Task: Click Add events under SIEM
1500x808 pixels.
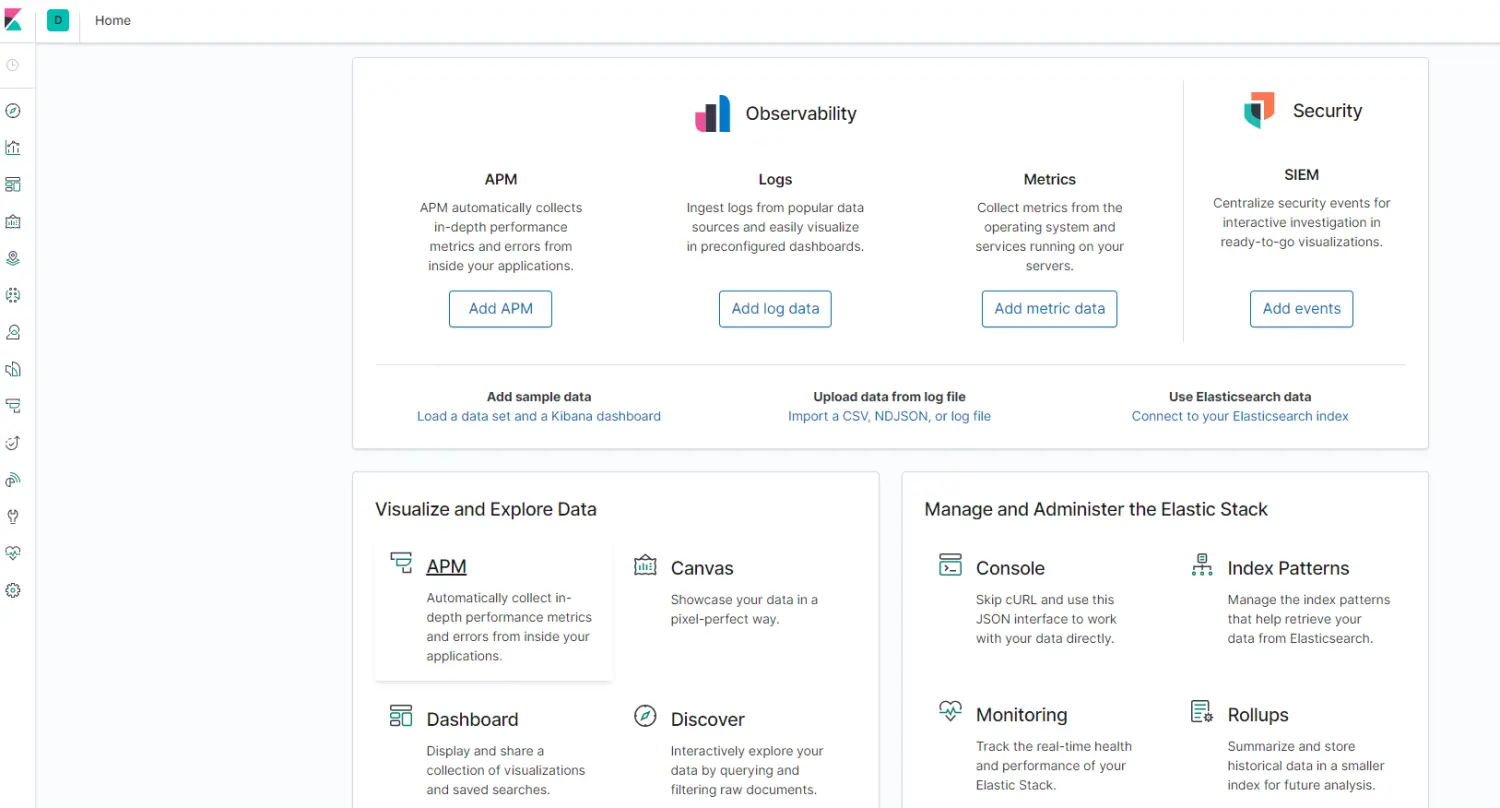Action: 1301,309
